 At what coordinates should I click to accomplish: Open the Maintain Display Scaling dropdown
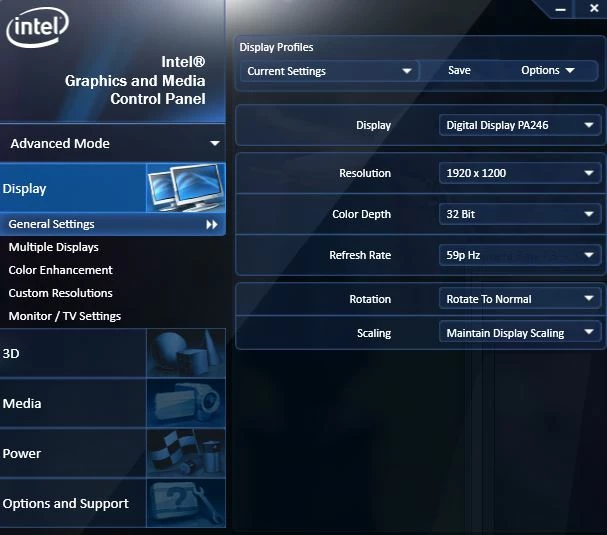pyautogui.click(x=520, y=333)
